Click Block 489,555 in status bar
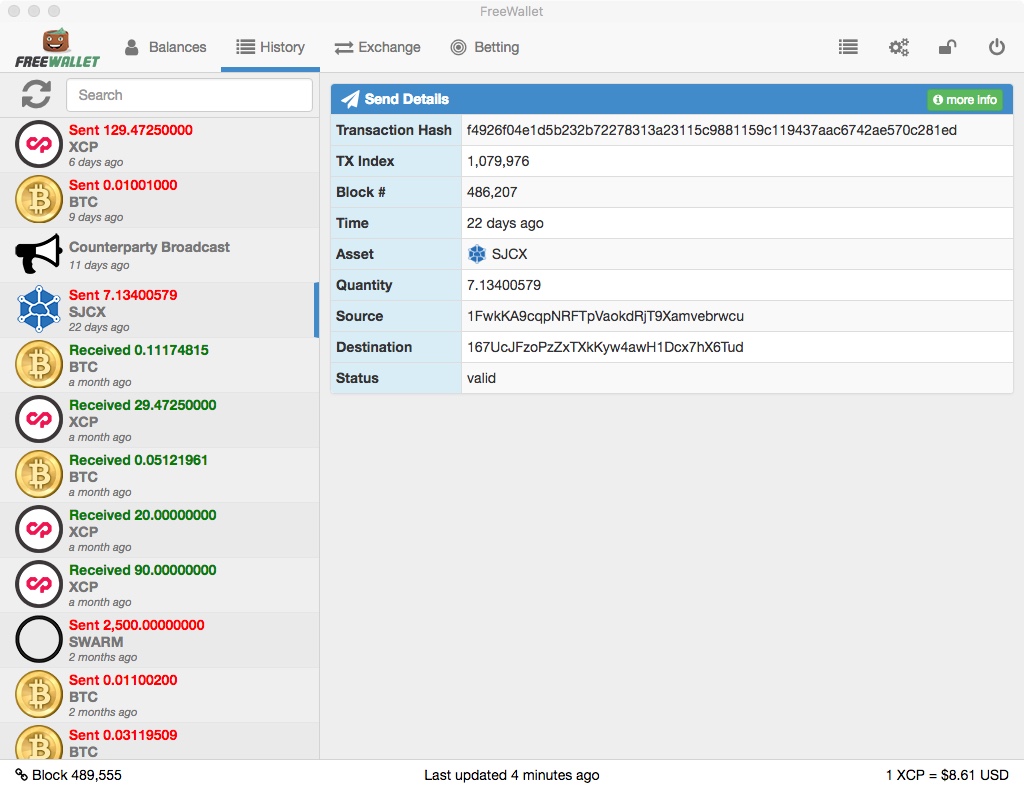 click(x=76, y=775)
